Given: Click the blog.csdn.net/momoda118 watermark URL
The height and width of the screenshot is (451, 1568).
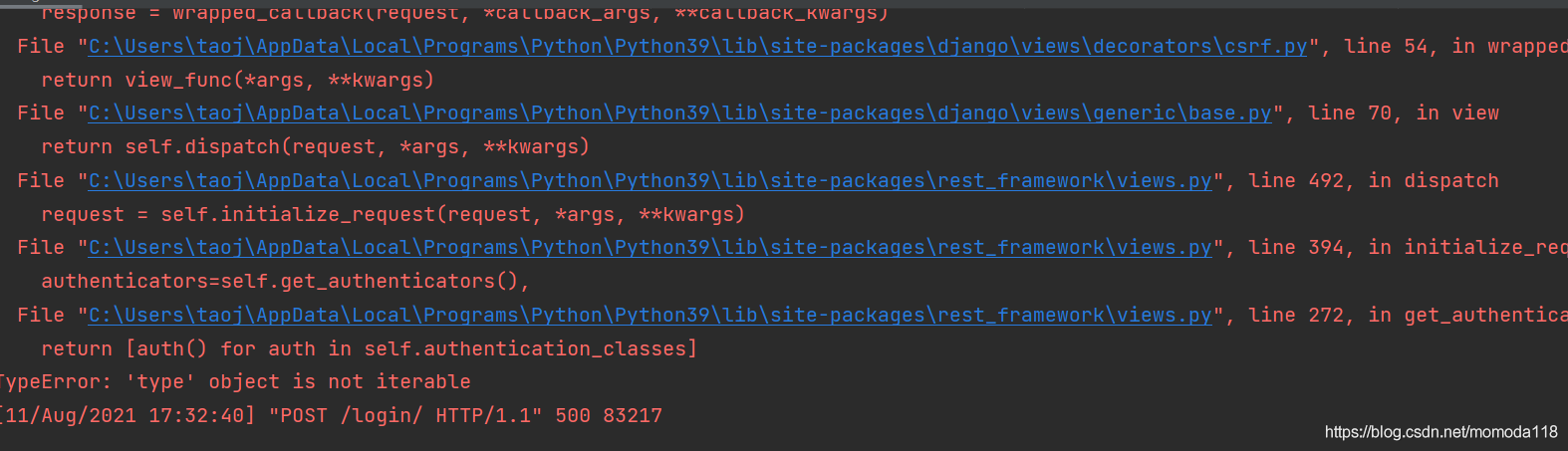Looking at the screenshot, I should [1440, 432].
